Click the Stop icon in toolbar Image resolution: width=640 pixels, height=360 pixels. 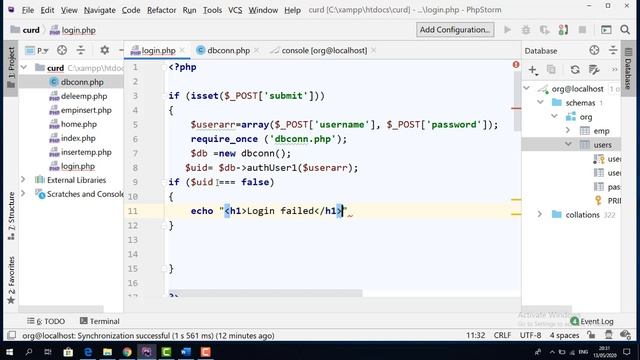point(582,30)
